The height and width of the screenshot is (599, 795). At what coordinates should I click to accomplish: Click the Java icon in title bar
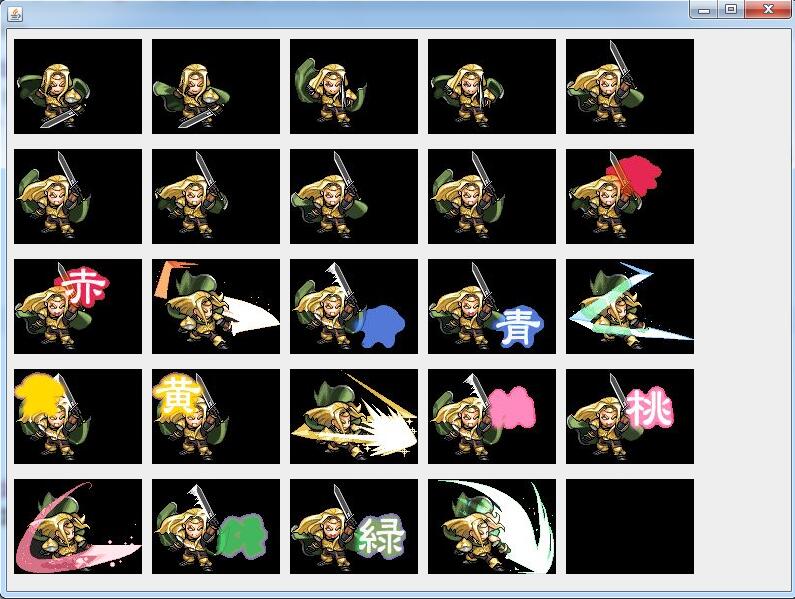point(15,14)
